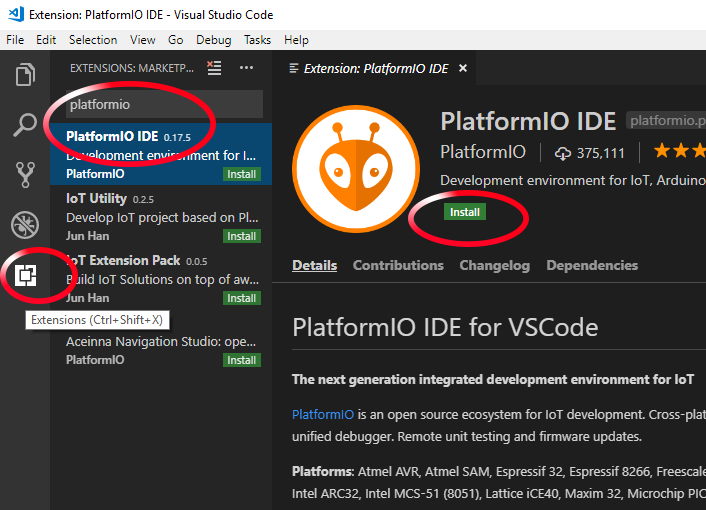
Task: Follow the blue PlatformIO hyperlink
Action: [x=323, y=415]
